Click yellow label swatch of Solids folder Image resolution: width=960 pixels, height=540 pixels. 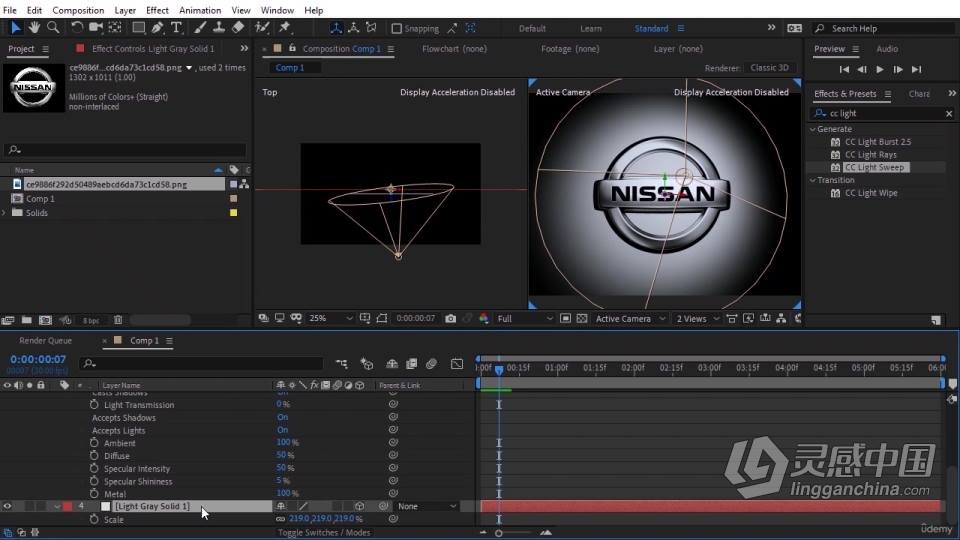tap(233, 213)
